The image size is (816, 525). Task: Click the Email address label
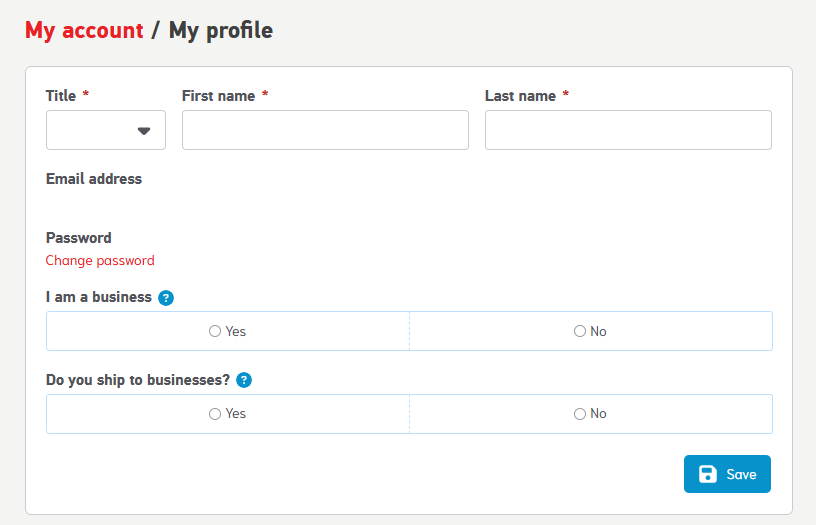coord(94,179)
